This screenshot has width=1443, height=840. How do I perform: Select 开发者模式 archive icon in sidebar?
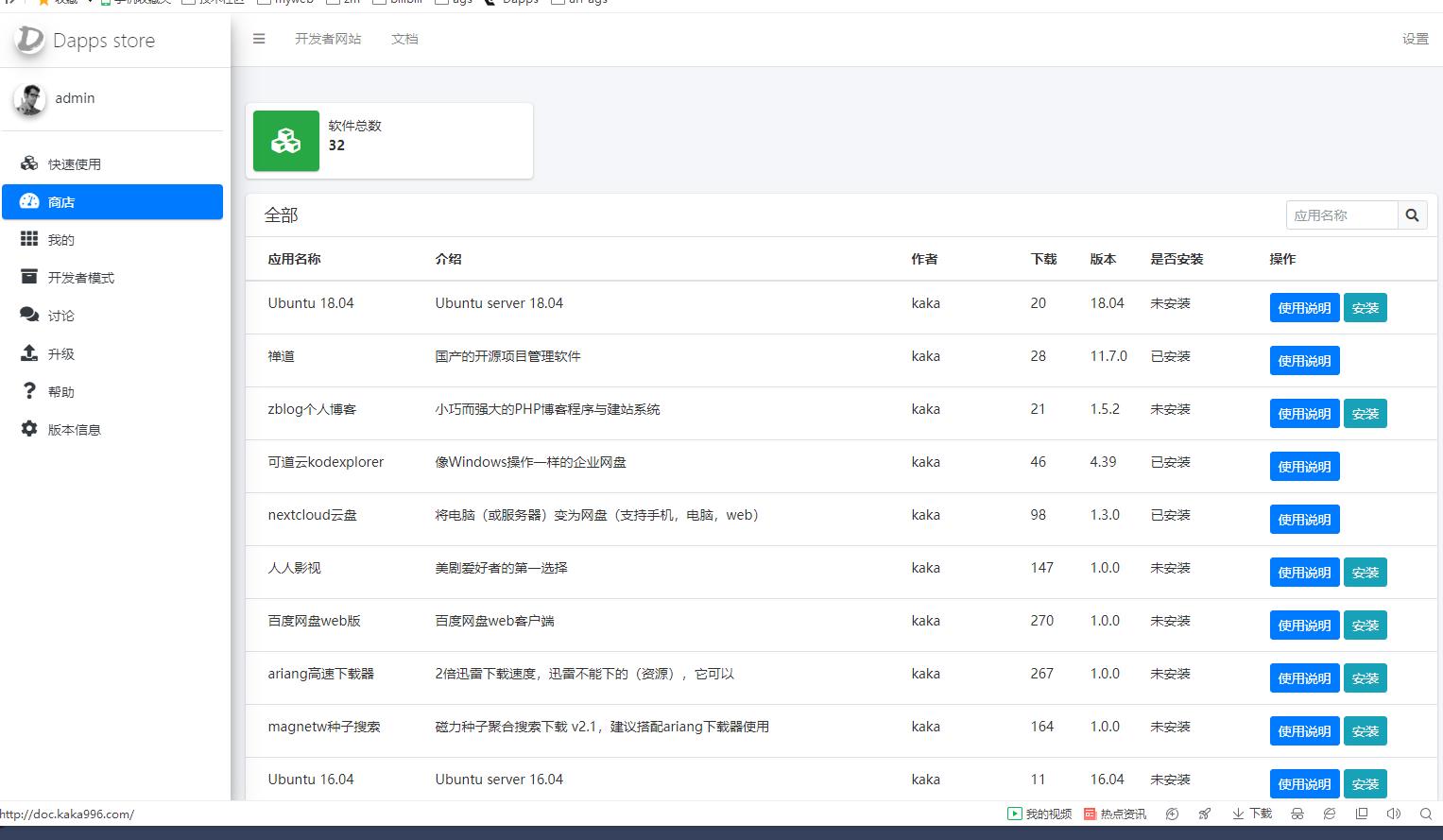[x=28, y=276]
